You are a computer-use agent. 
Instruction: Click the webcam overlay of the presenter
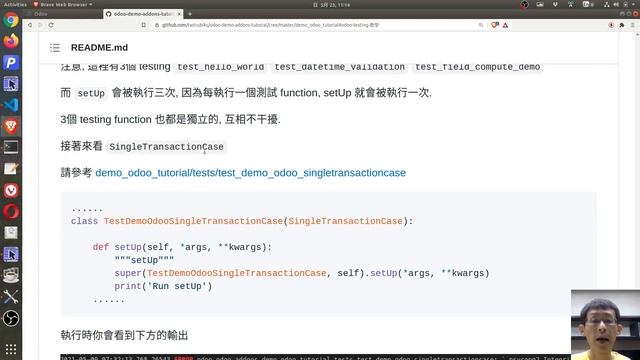605,325
